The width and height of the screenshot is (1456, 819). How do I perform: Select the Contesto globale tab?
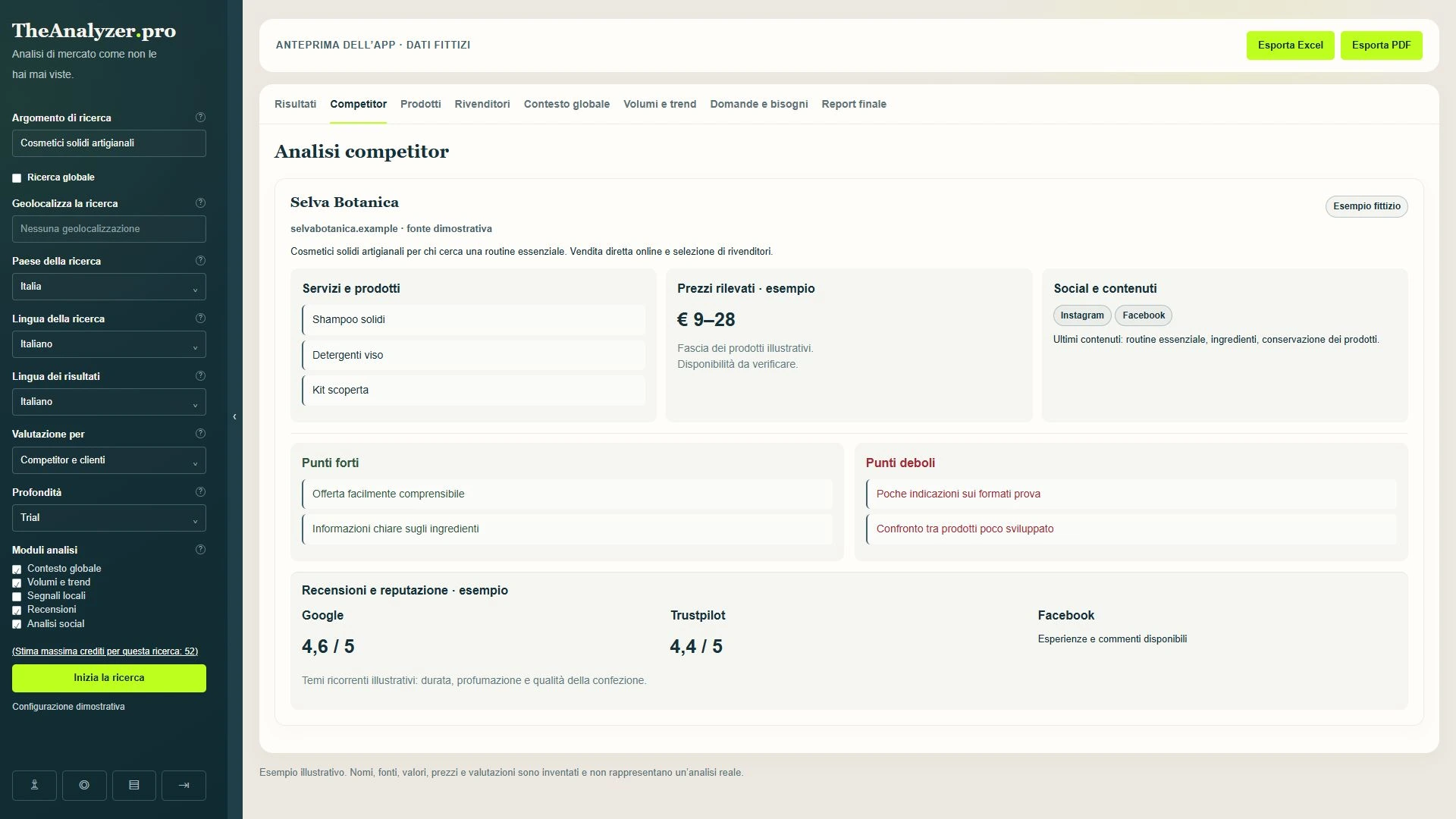pos(566,104)
